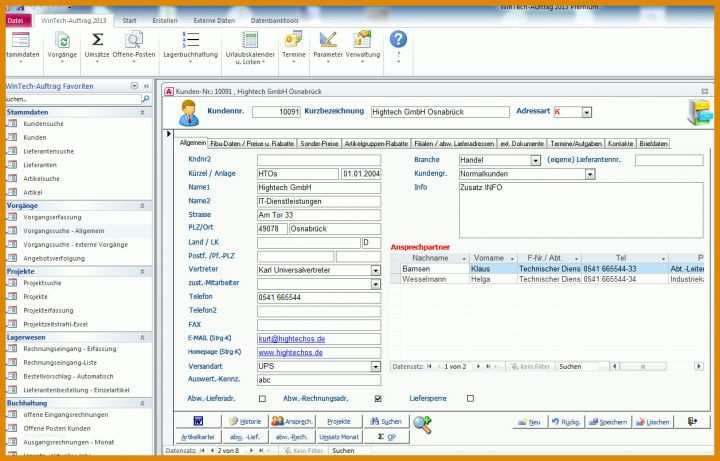This screenshot has width=720, height=461.
Task: Switch to the Kontakte tab
Action: 620,144
